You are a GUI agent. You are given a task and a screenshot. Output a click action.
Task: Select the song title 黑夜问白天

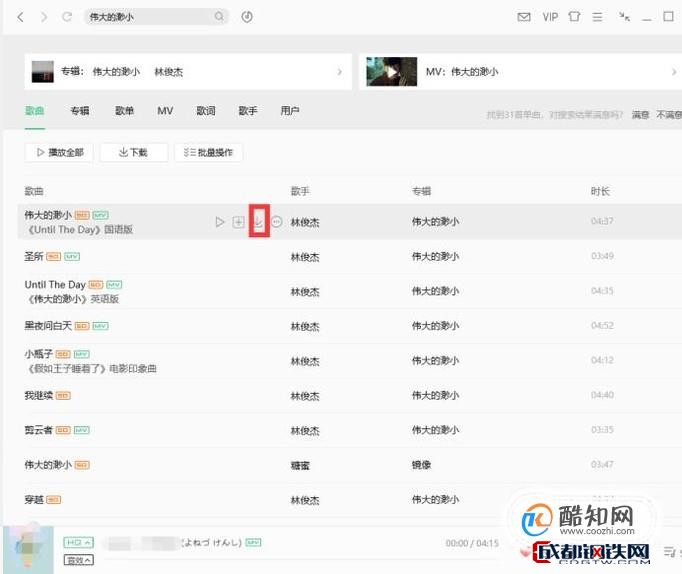coord(48,326)
